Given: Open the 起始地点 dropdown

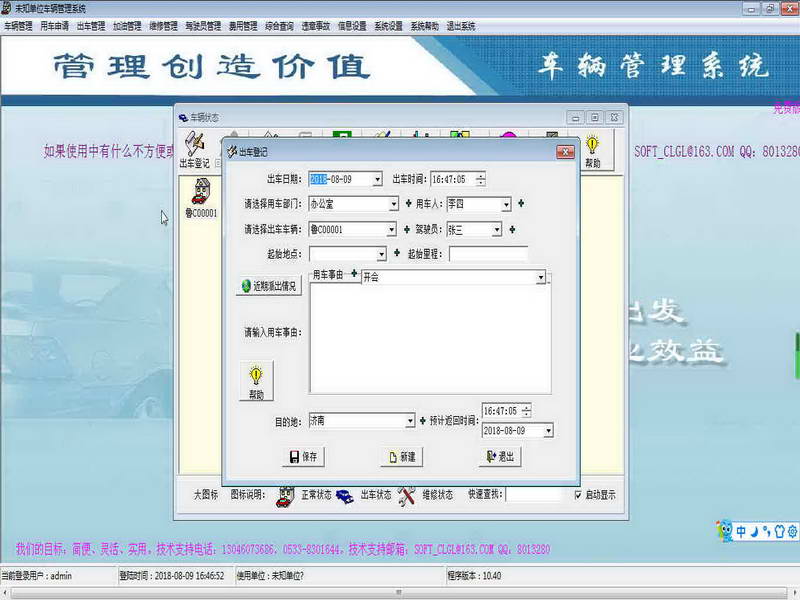Looking at the screenshot, I should (x=382, y=254).
